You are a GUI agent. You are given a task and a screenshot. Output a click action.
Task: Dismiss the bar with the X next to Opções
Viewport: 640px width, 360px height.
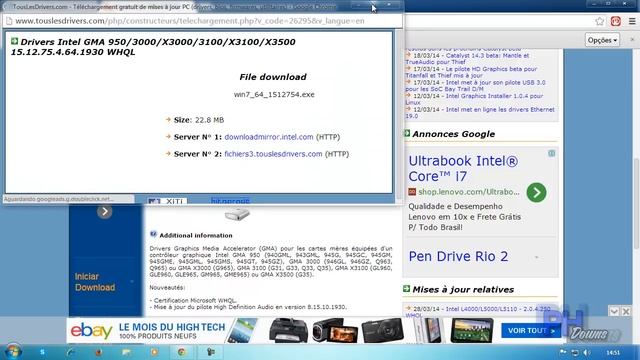(x=632, y=40)
